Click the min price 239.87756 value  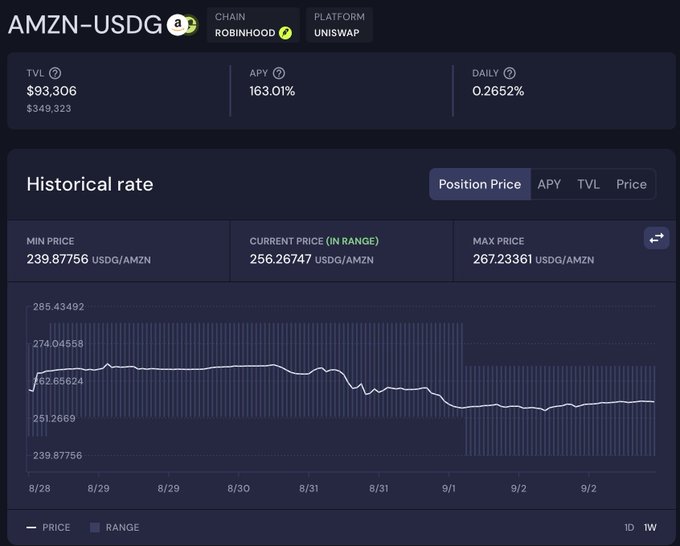coord(58,259)
